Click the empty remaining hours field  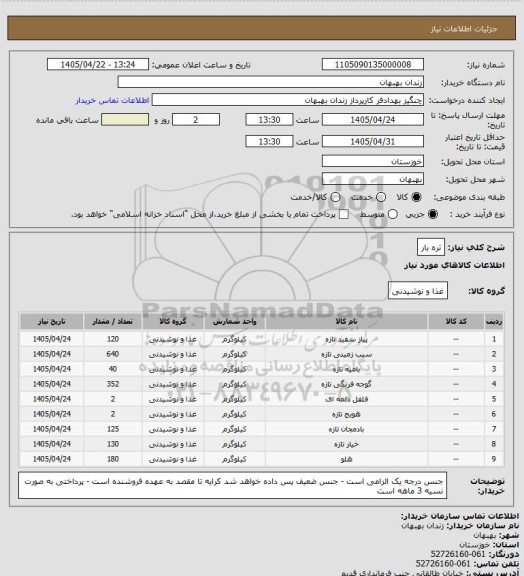[125, 120]
